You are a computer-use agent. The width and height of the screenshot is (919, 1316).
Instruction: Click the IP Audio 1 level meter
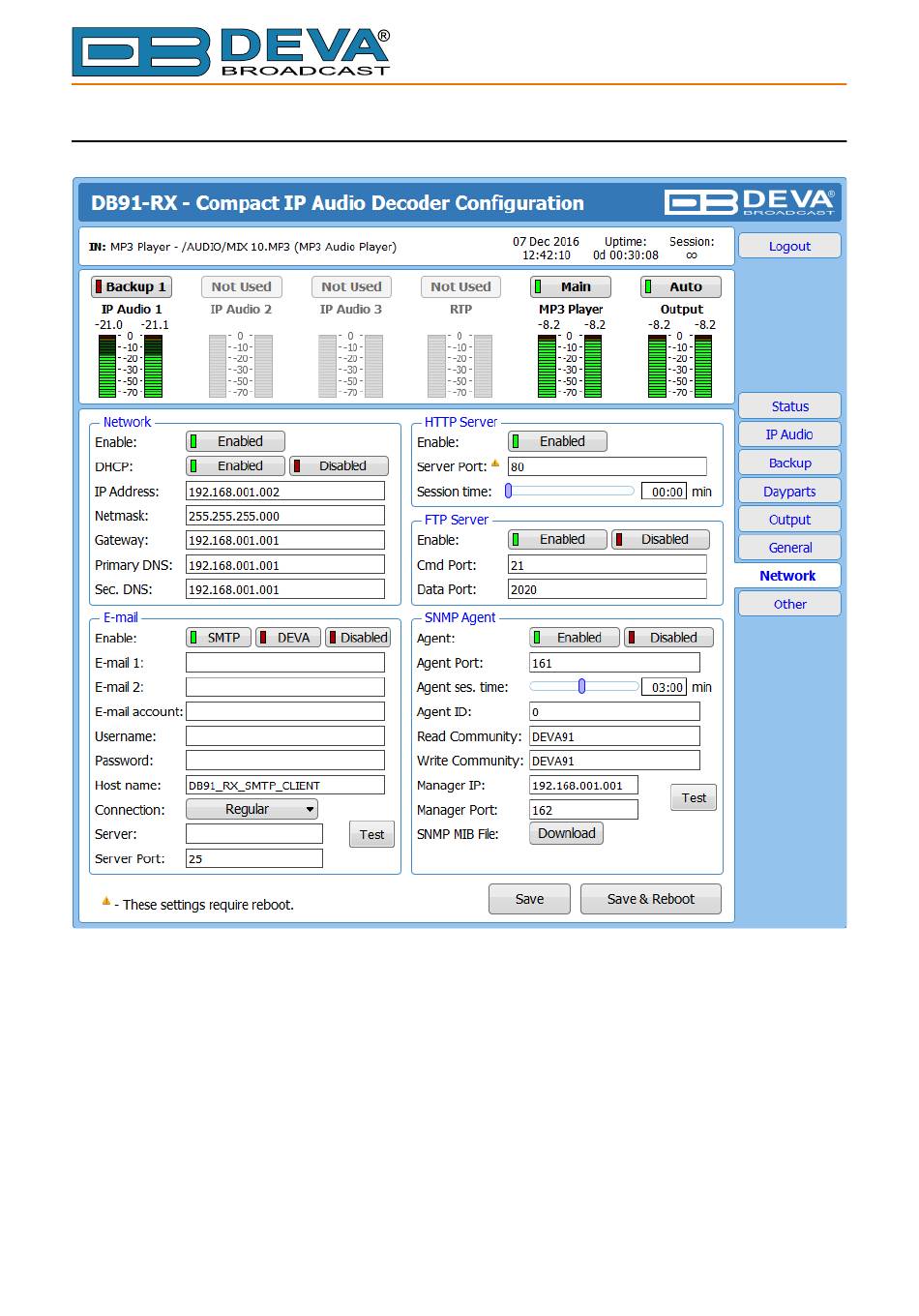131,366
